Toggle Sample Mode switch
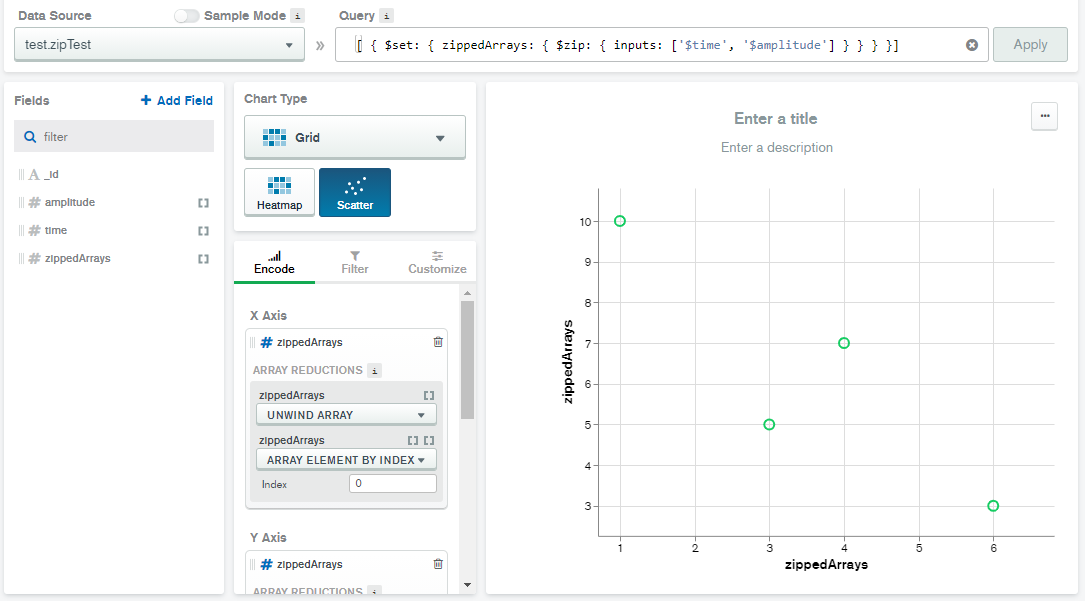Viewport: 1085px width, 601px height. click(186, 16)
